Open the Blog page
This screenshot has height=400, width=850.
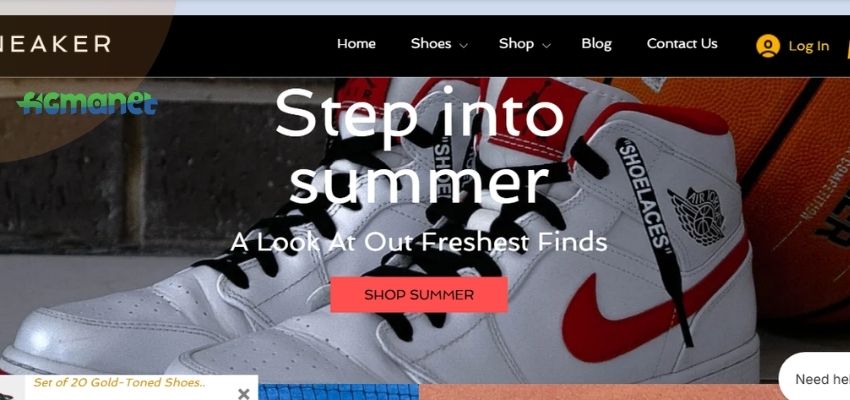[x=596, y=44]
